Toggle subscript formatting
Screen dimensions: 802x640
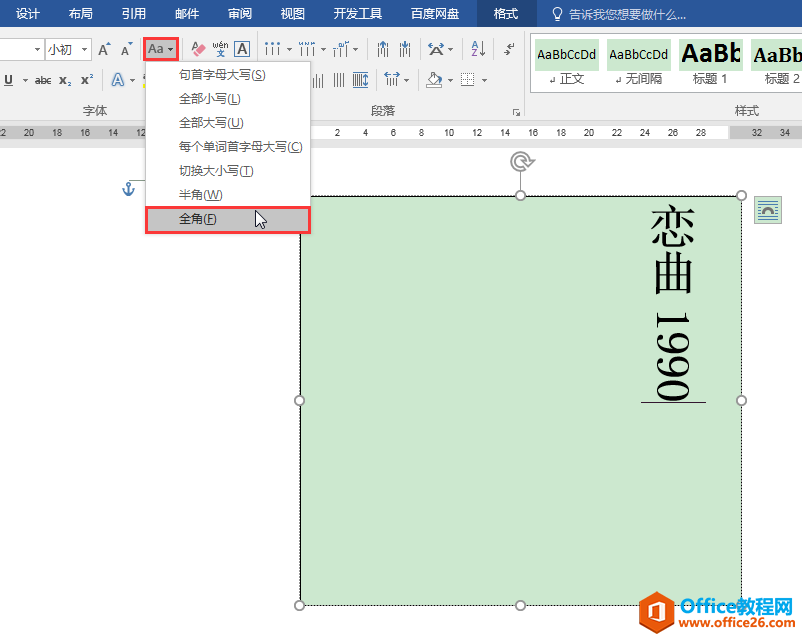click(65, 80)
